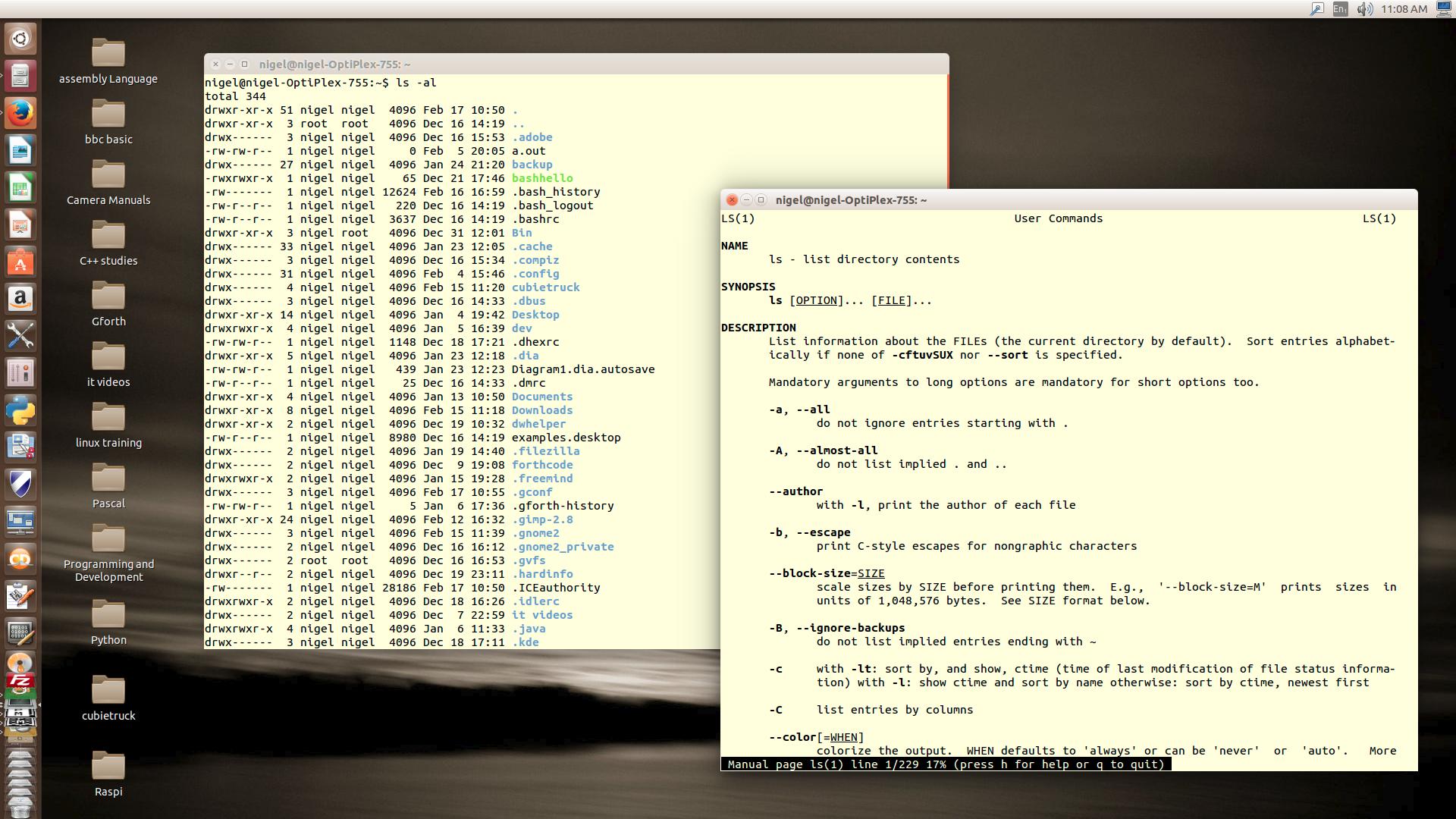Open the network connection indicator
Viewport: 1456px width, 819px height.
pos(1317,9)
